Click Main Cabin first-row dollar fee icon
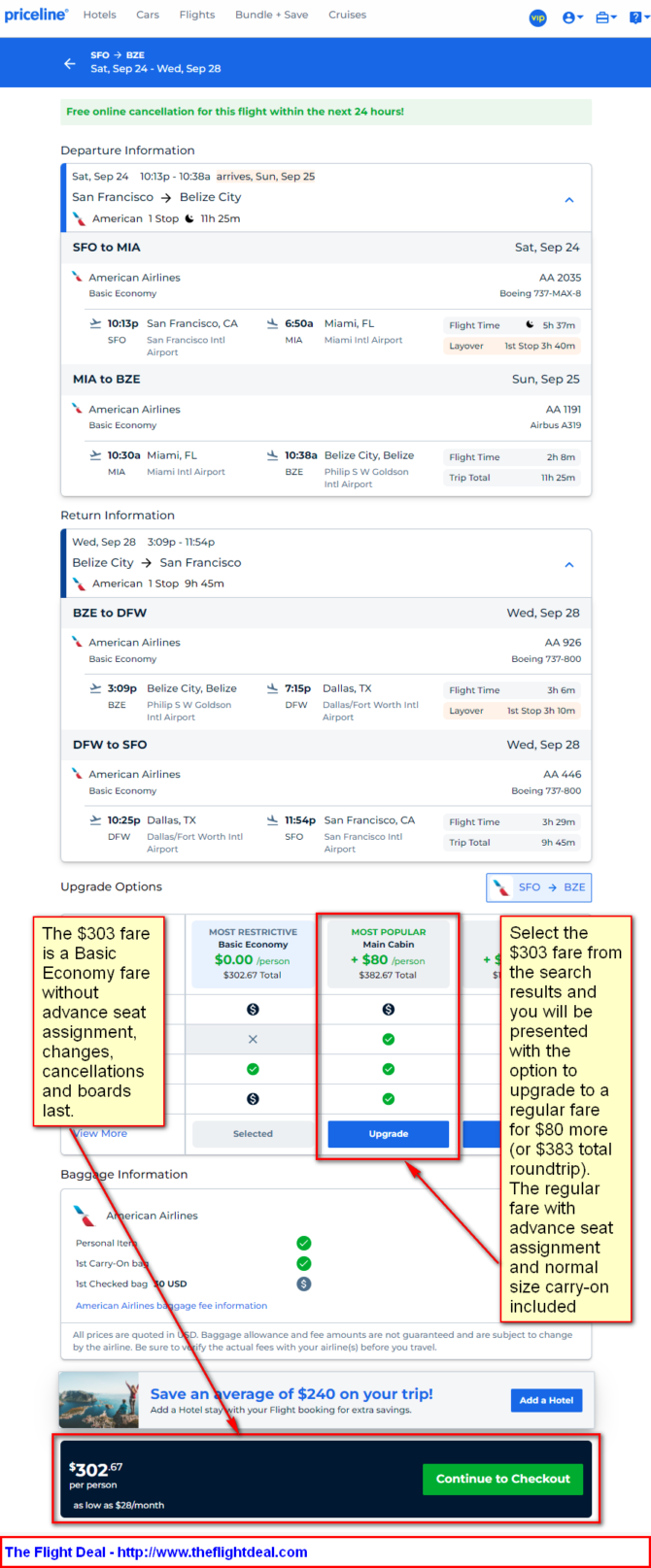 click(x=389, y=1010)
